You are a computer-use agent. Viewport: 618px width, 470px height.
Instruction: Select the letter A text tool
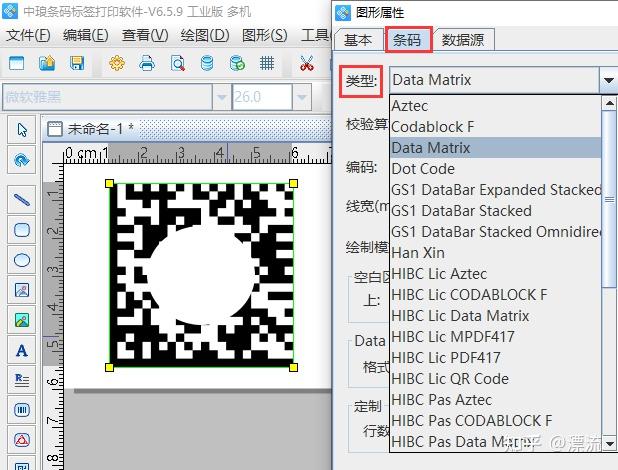point(22,350)
